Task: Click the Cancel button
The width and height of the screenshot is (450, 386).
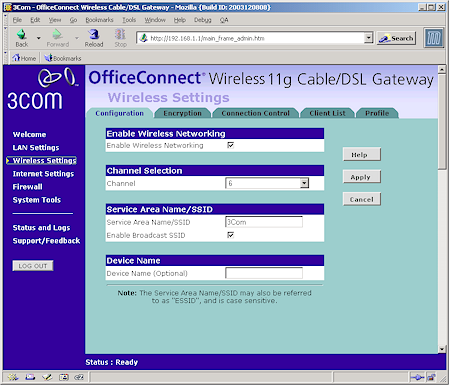Action: pyautogui.click(x=362, y=200)
